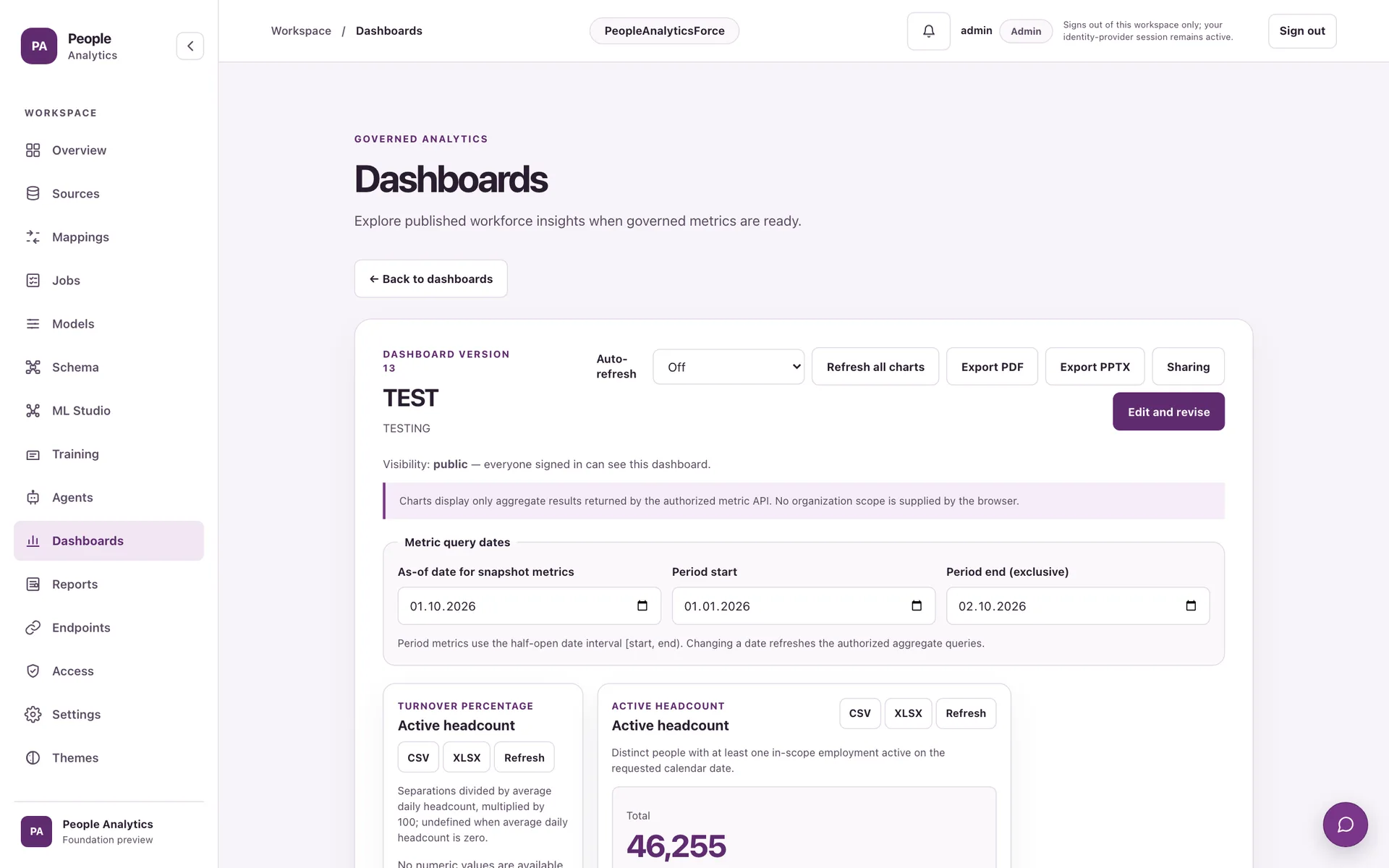Click the Schema nodes icon
The image size is (1389, 868).
click(x=33, y=367)
